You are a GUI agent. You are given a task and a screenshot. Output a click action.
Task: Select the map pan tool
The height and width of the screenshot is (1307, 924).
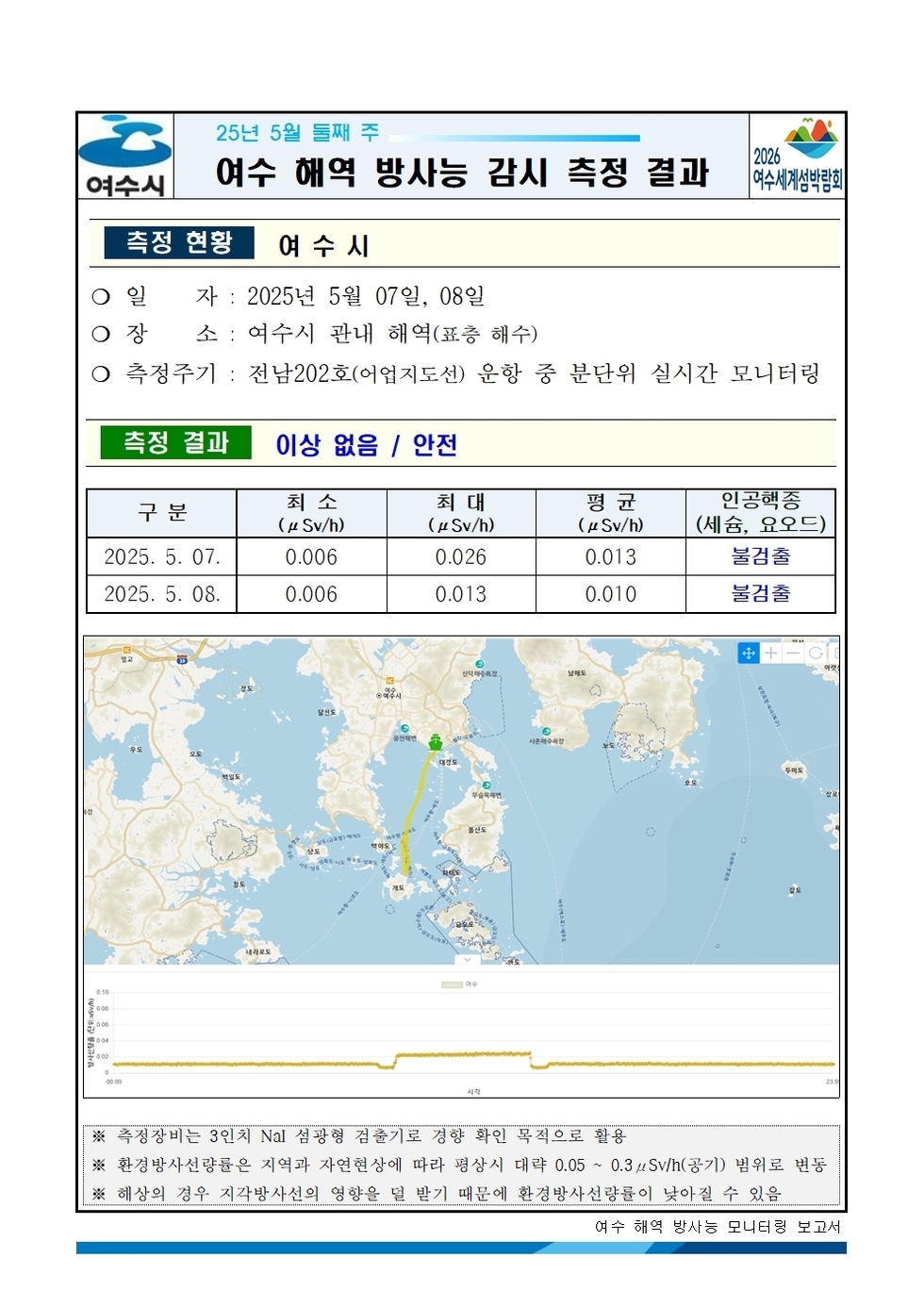(x=750, y=652)
